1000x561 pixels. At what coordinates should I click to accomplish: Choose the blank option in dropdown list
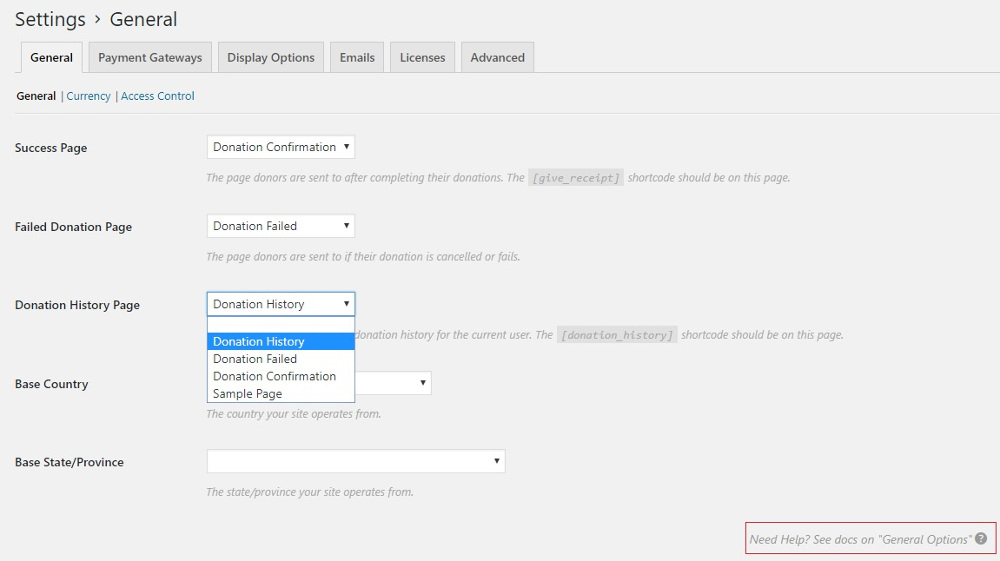point(280,325)
